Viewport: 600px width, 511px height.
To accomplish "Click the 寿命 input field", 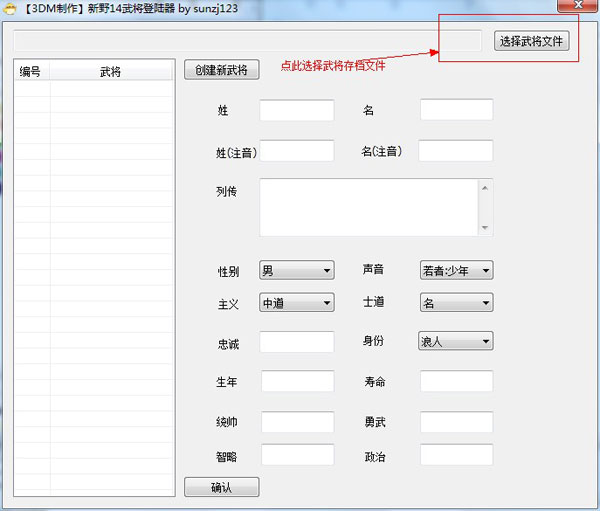I will tap(457, 381).
